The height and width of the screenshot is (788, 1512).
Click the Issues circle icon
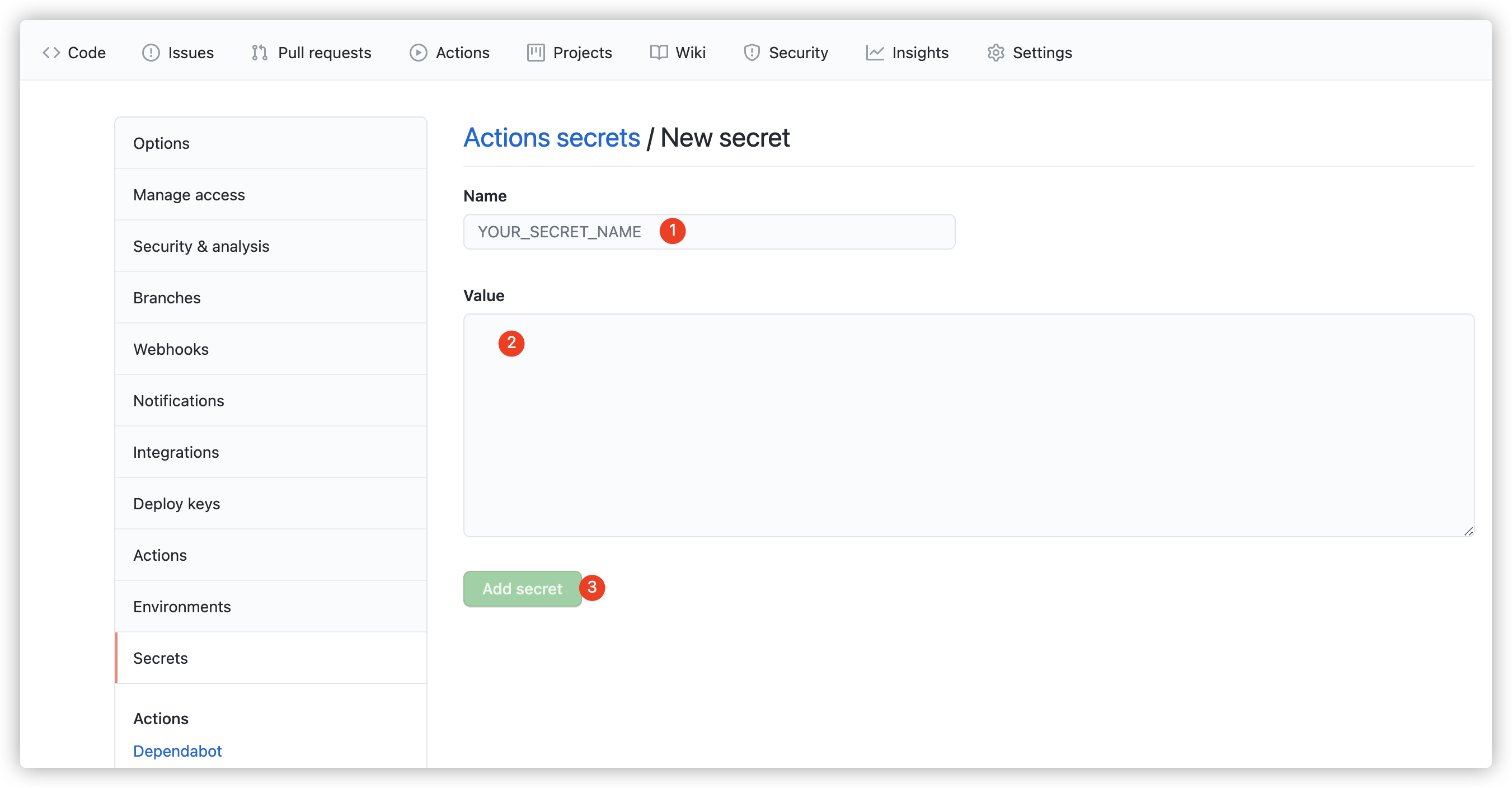151,53
